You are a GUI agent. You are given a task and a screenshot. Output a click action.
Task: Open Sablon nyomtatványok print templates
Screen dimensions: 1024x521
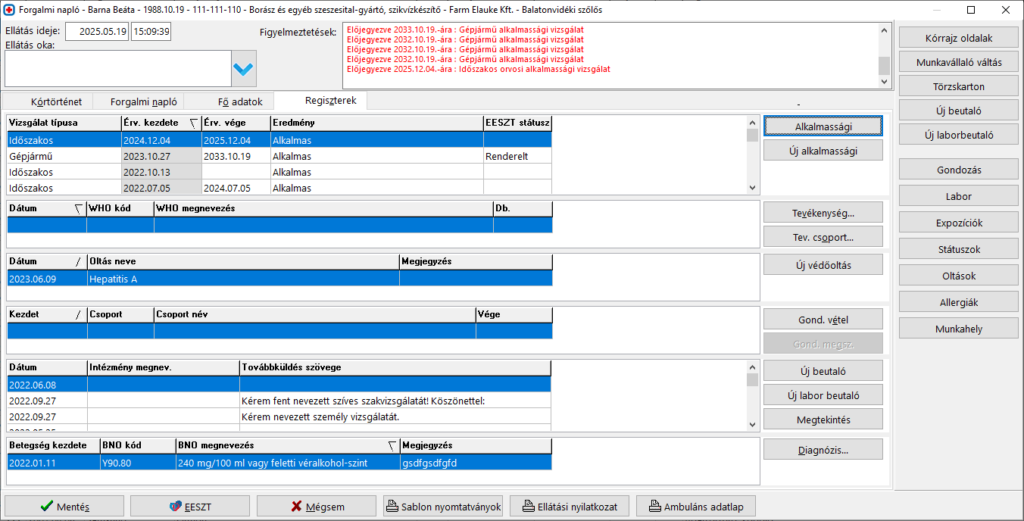pyautogui.click(x=443, y=506)
